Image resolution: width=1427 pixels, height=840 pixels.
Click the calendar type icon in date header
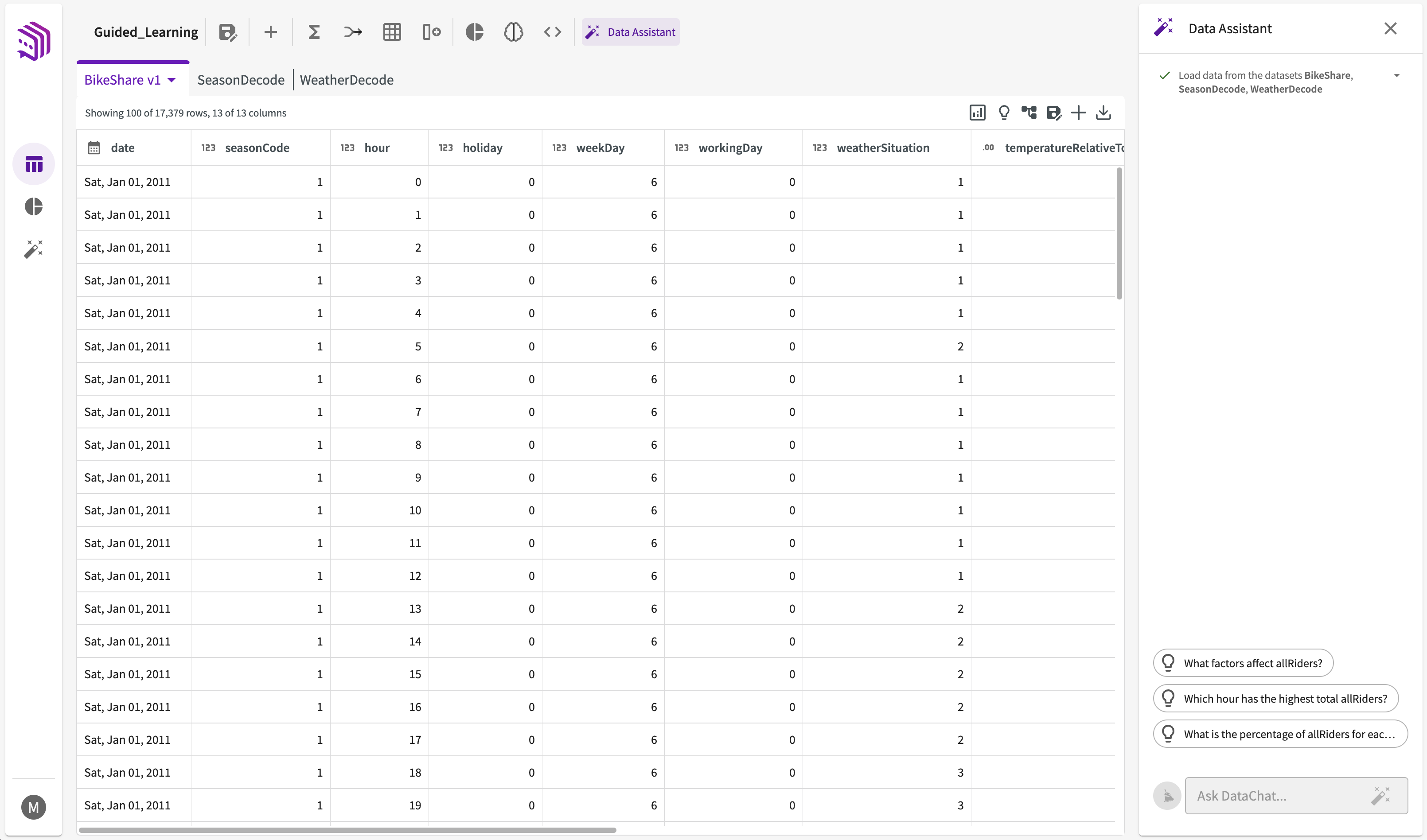(94, 148)
